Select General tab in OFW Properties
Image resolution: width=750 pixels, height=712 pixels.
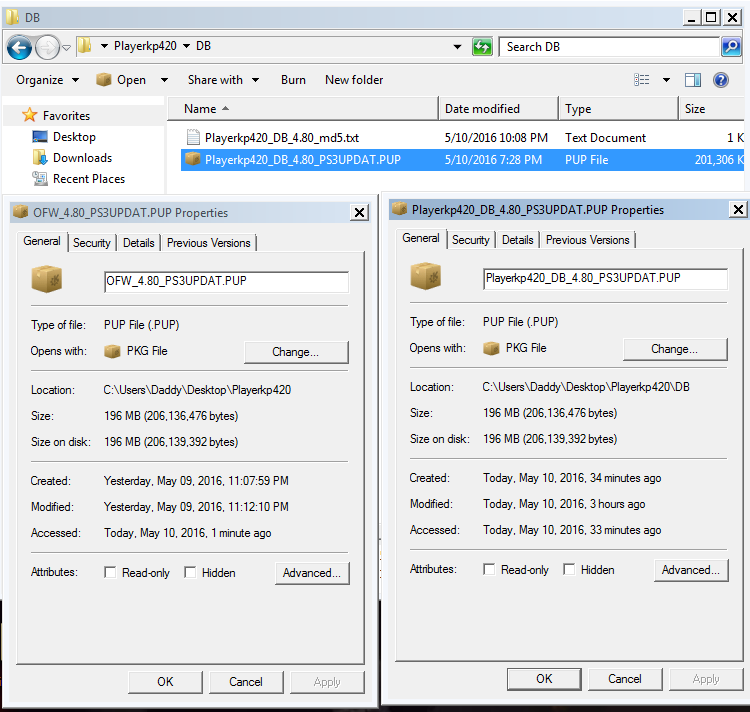coord(42,241)
